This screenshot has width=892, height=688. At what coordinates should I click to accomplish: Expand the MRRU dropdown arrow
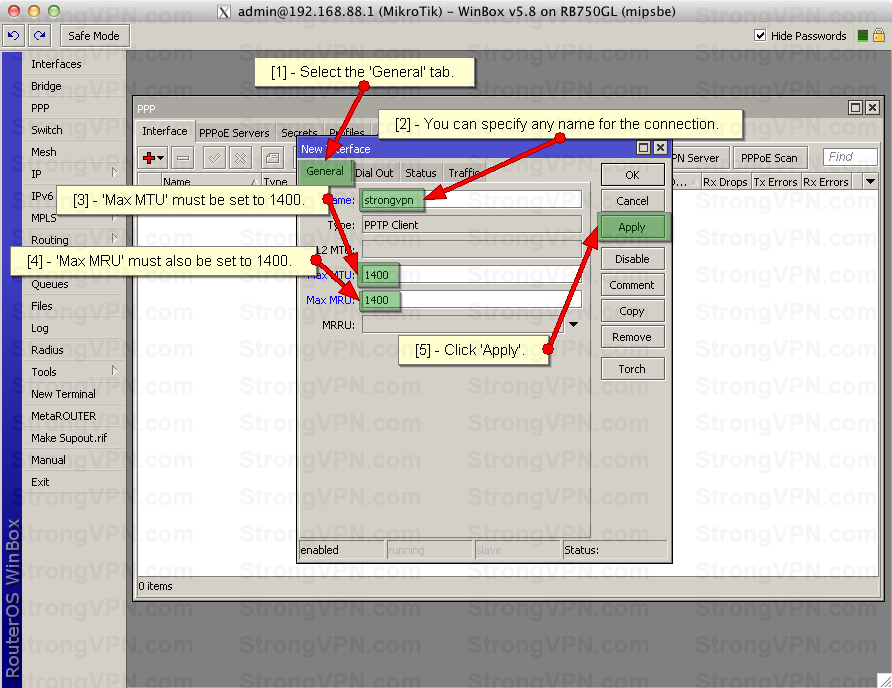(574, 324)
